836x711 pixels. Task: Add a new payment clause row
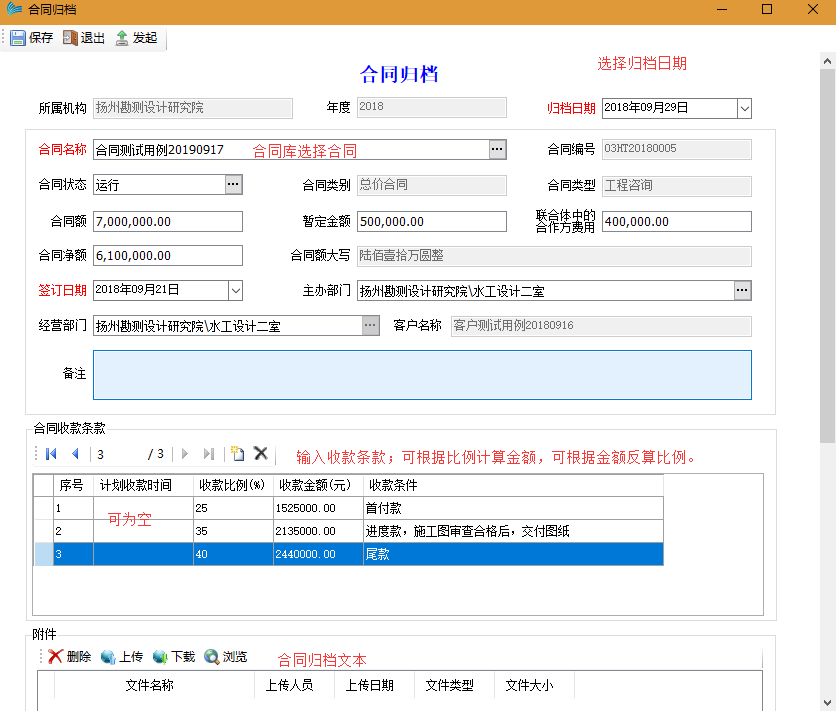pos(237,454)
